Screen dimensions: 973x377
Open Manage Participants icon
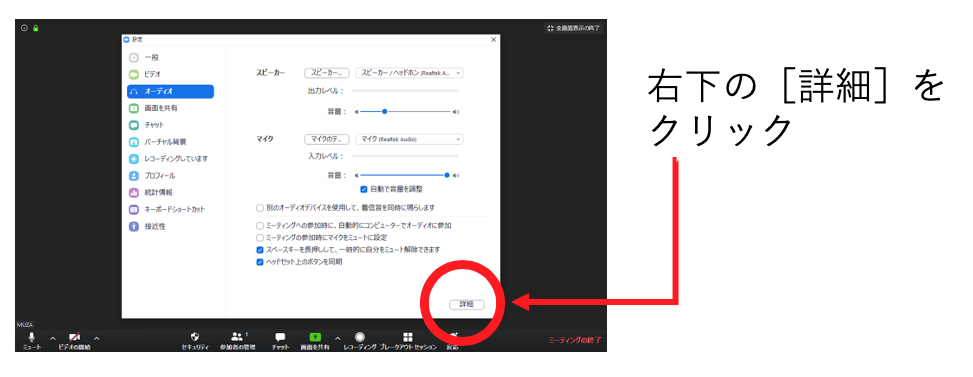(237, 337)
